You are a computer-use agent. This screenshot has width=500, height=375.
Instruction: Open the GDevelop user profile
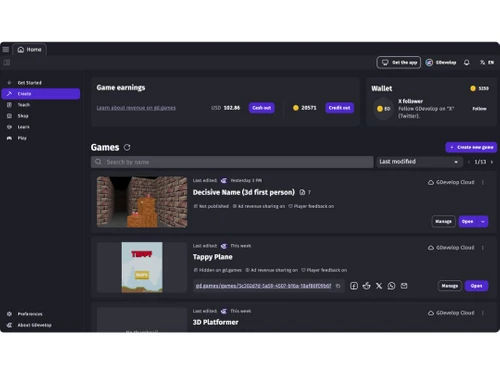441,62
